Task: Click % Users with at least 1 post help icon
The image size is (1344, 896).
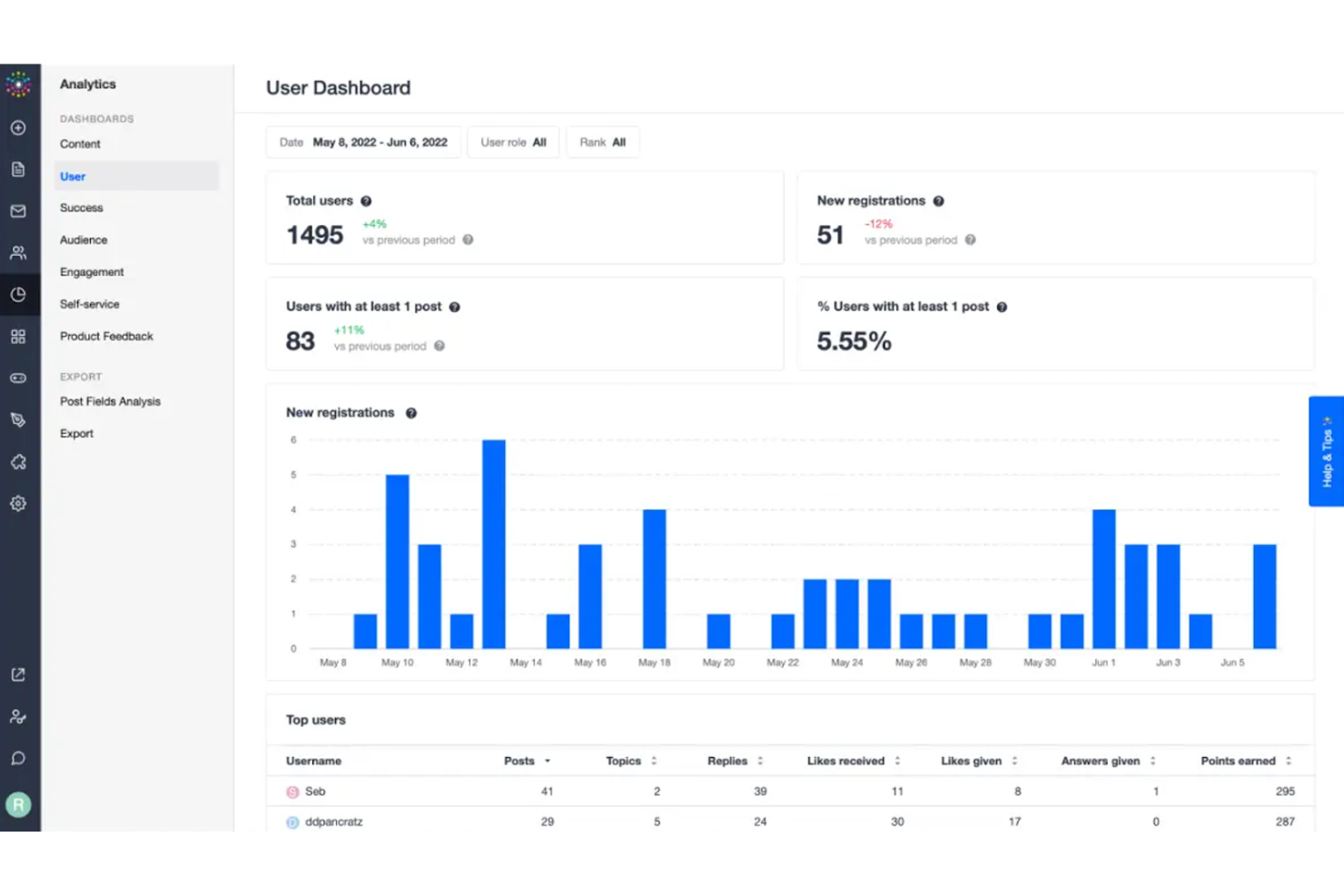Action: click(x=1002, y=308)
